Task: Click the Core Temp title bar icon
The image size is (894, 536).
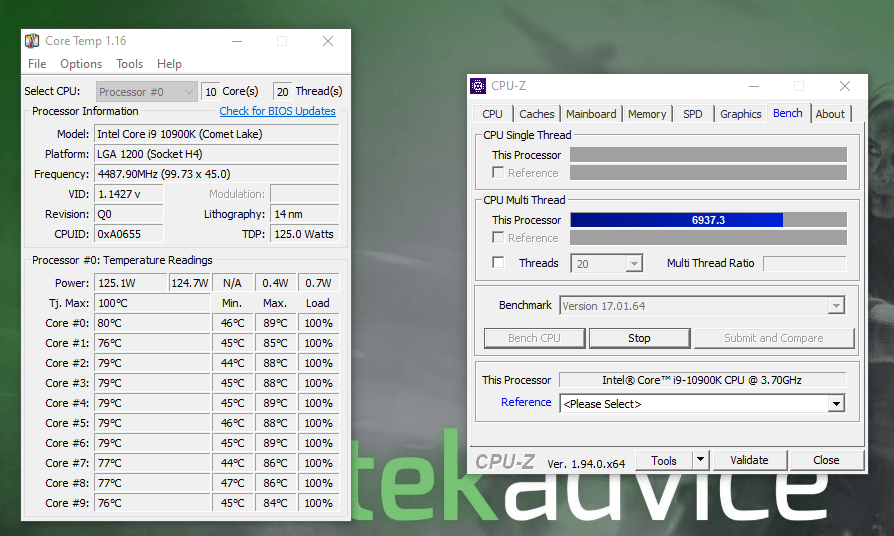Action: tap(34, 41)
